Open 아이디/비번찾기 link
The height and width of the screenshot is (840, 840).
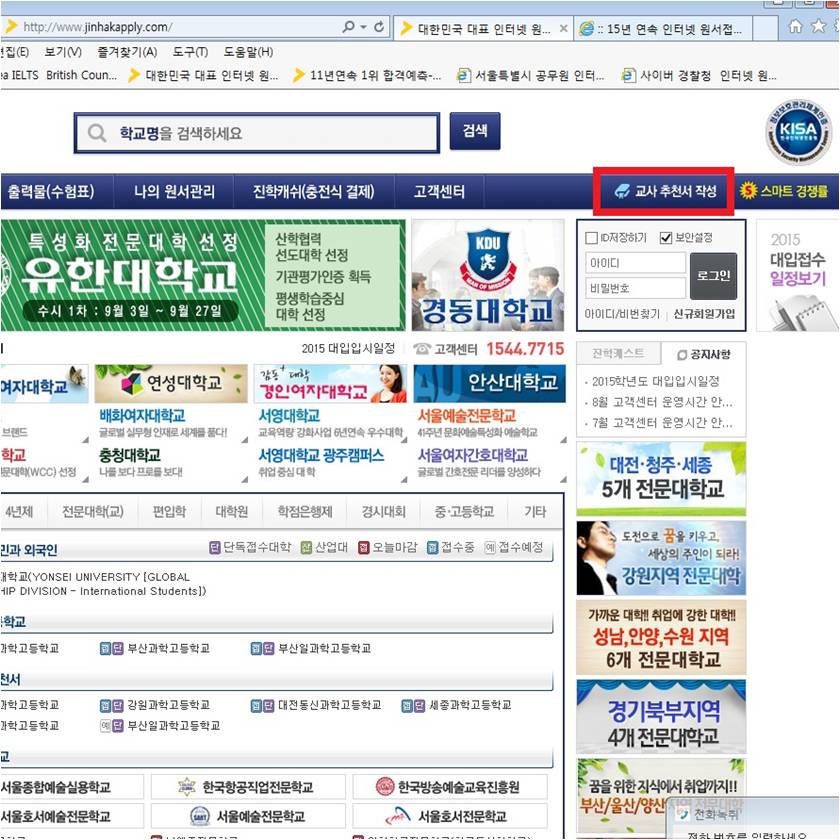622,314
